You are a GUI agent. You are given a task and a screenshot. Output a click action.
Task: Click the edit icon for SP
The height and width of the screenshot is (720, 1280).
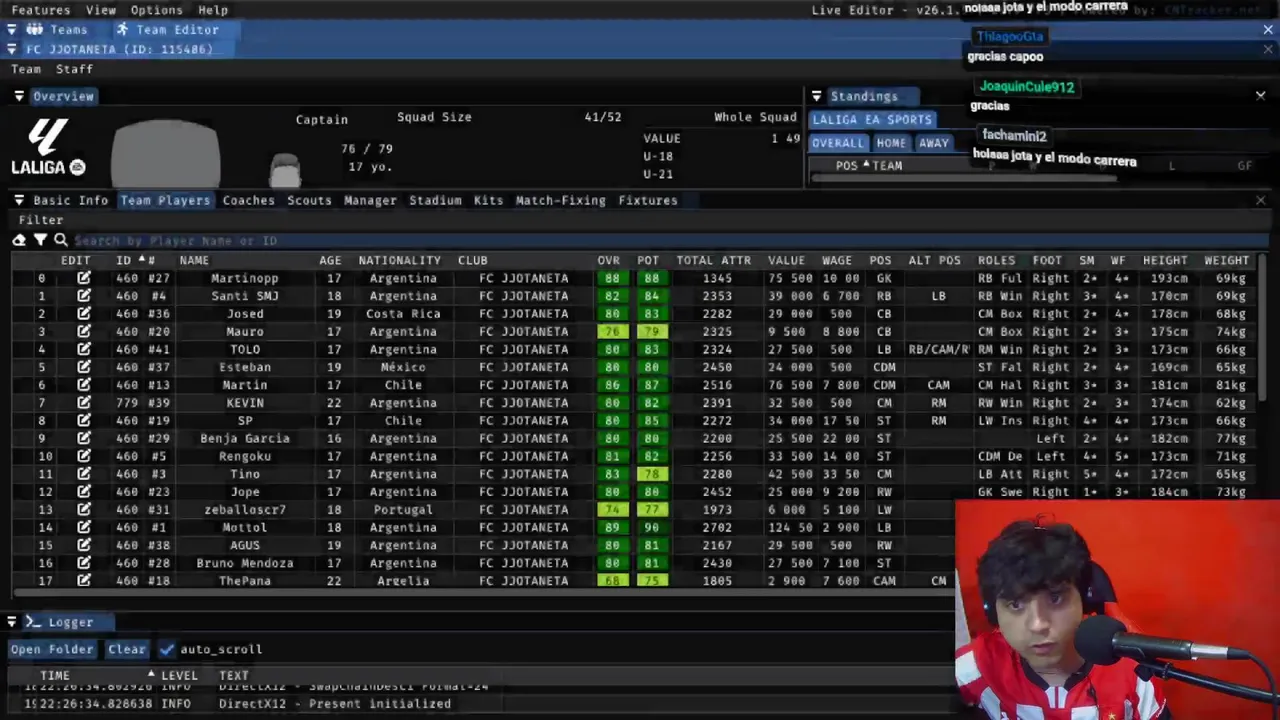pyautogui.click(x=84, y=420)
